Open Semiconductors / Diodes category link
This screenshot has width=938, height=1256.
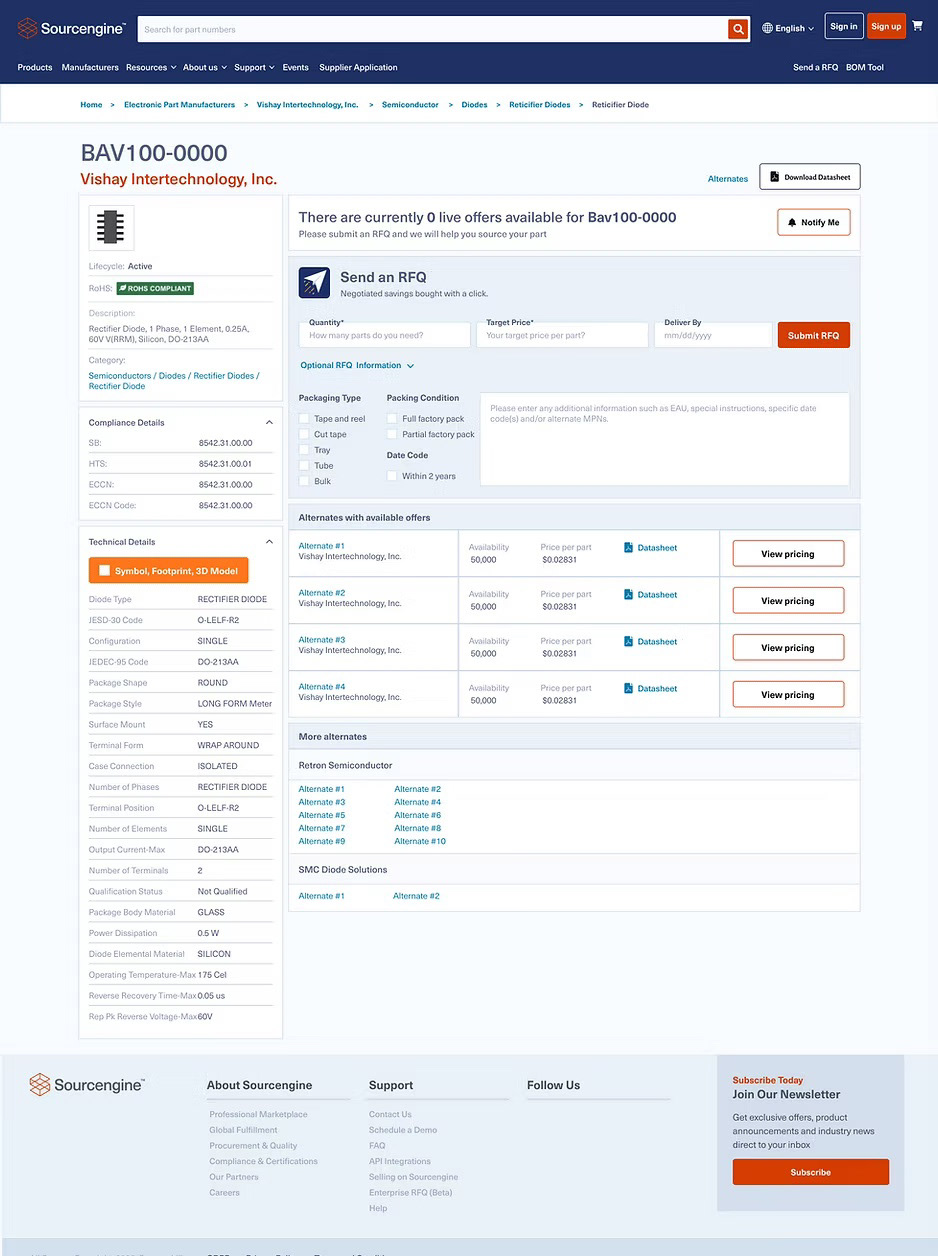174,381
